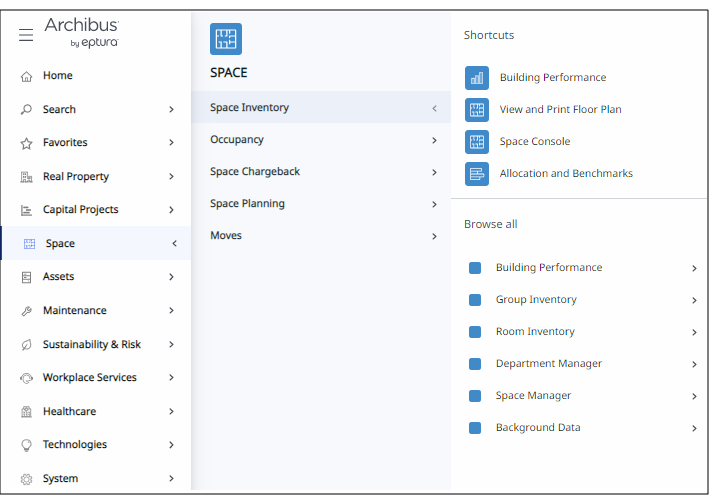The image size is (718, 504).
Task: Click the Space Console shortcut icon
Action: (x=477, y=142)
